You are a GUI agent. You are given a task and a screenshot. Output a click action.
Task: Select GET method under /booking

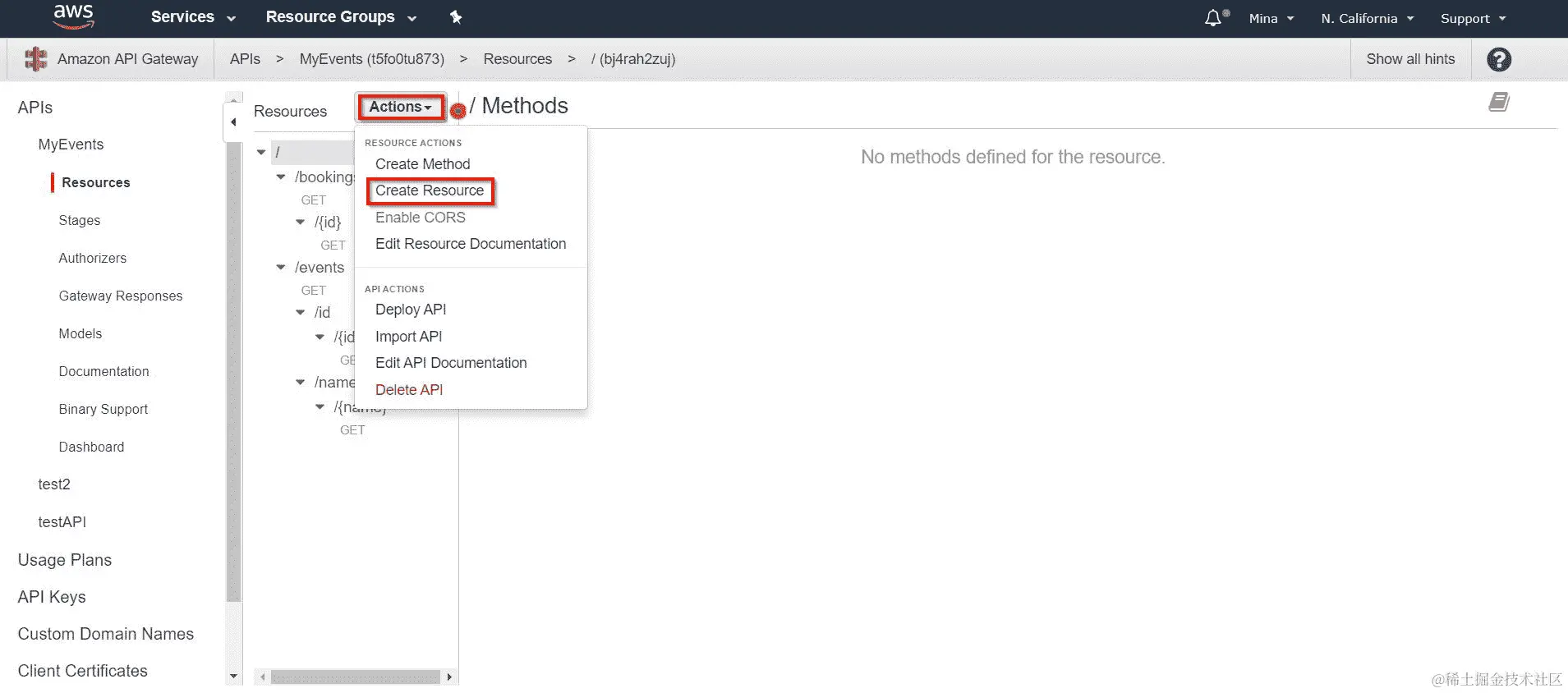314,200
